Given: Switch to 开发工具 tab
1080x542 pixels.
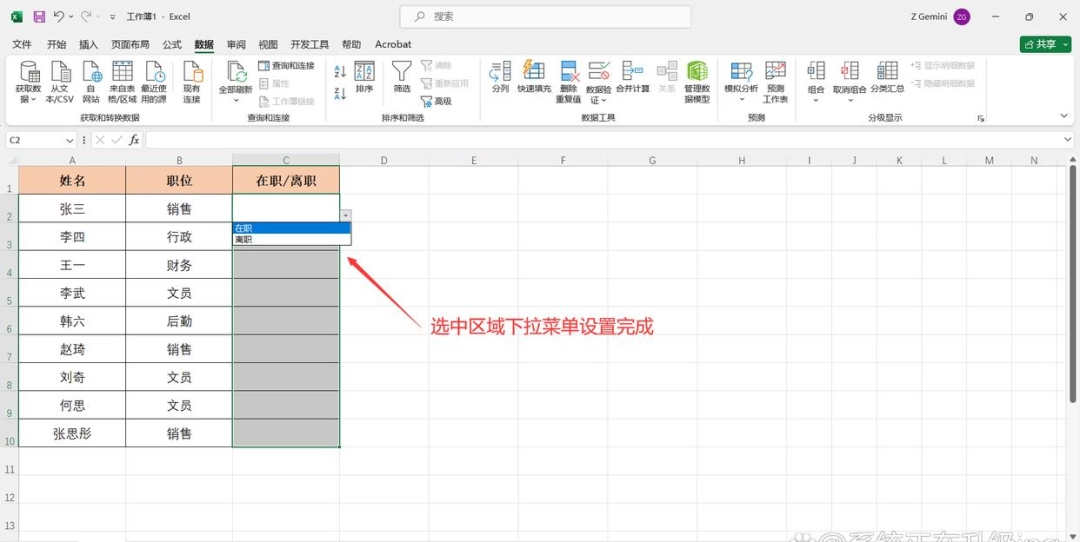Looking at the screenshot, I should click(310, 44).
